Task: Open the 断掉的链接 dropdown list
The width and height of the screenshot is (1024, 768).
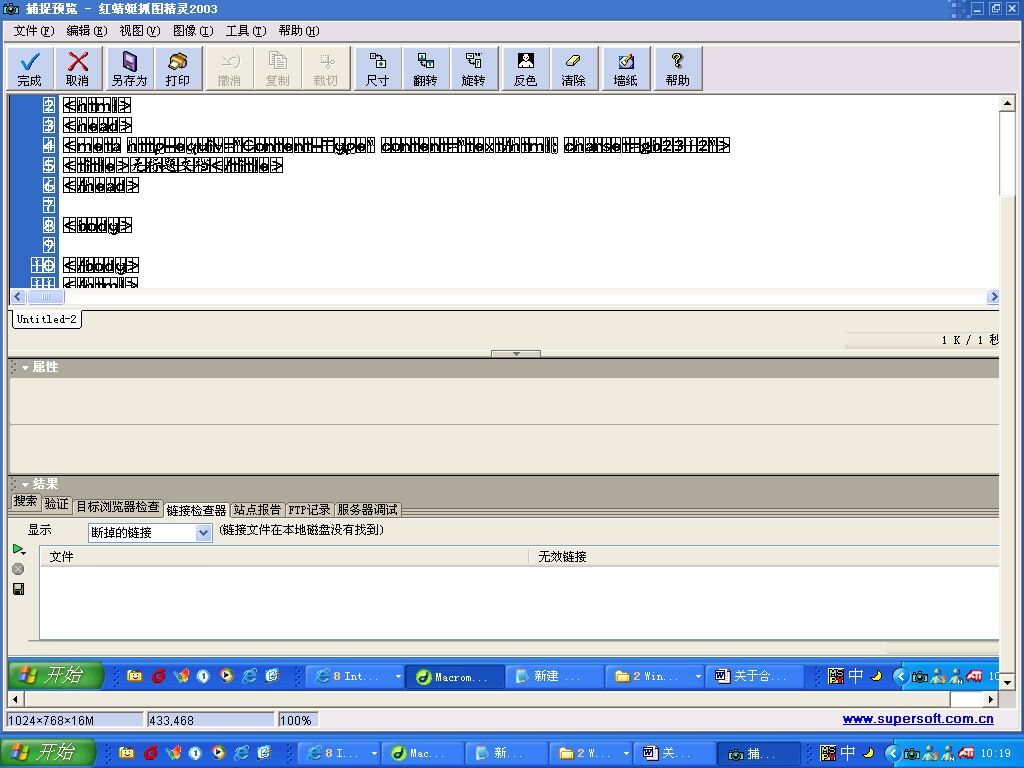Action: click(203, 533)
